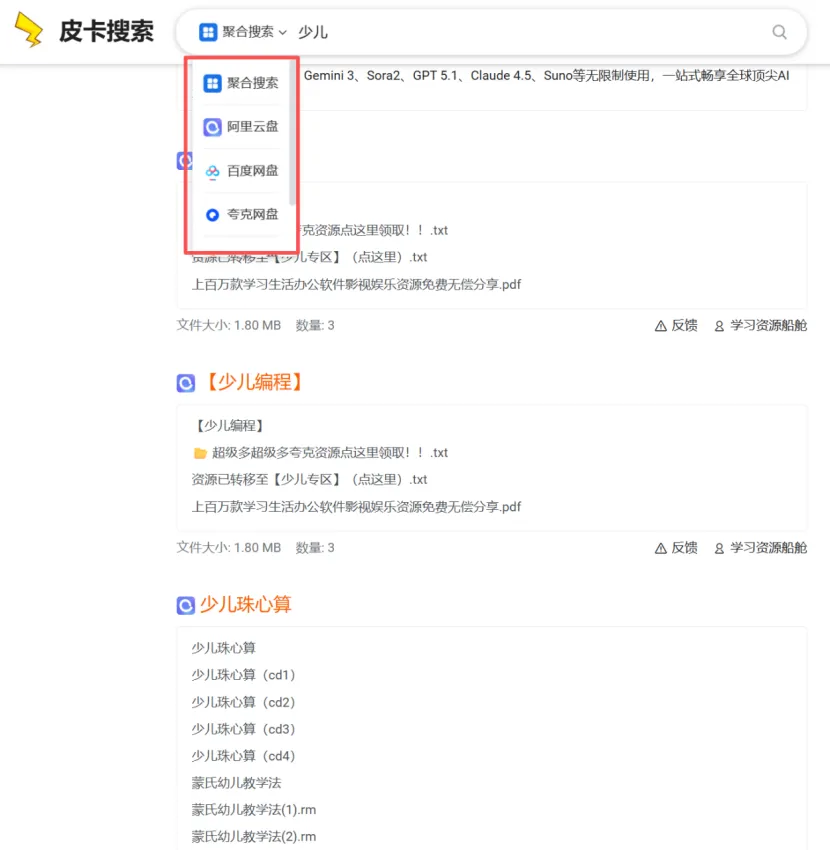The image size is (830, 850).
Task: Select 阿里云盘 from the dropdown list
Action: point(241,127)
